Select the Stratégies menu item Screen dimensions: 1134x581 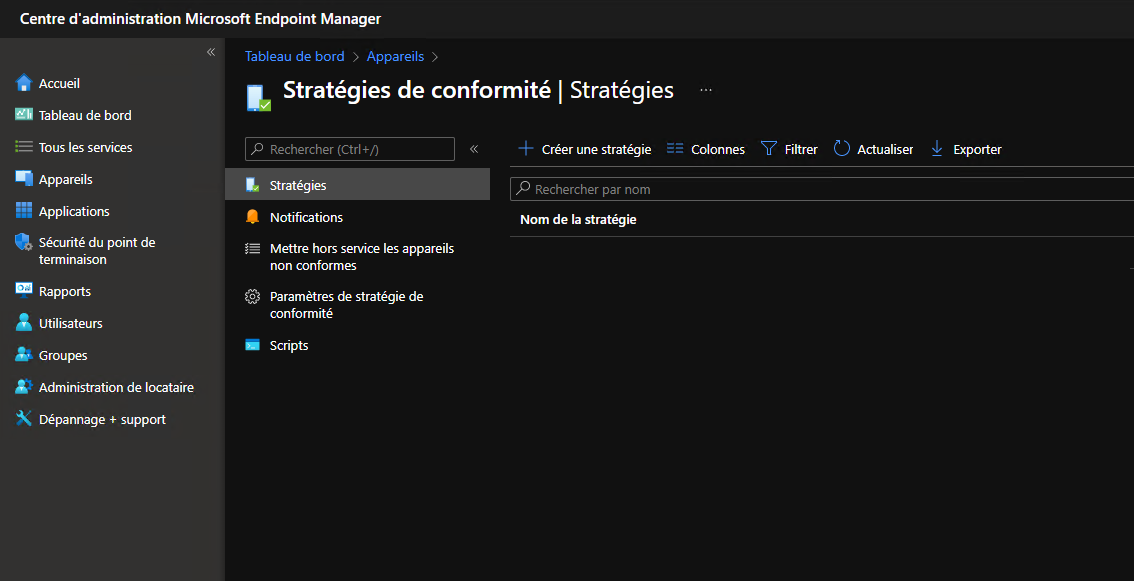pos(298,185)
